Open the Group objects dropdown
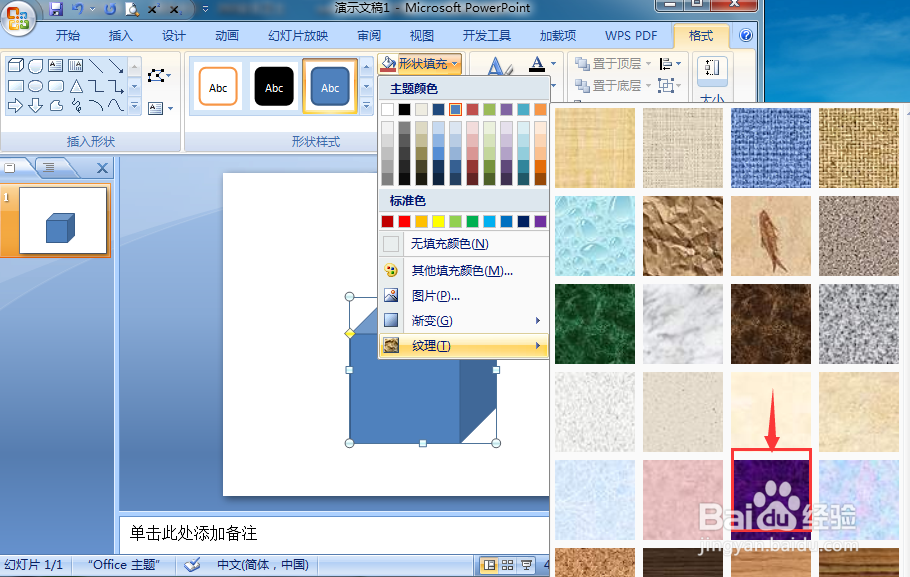 pos(670,85)
